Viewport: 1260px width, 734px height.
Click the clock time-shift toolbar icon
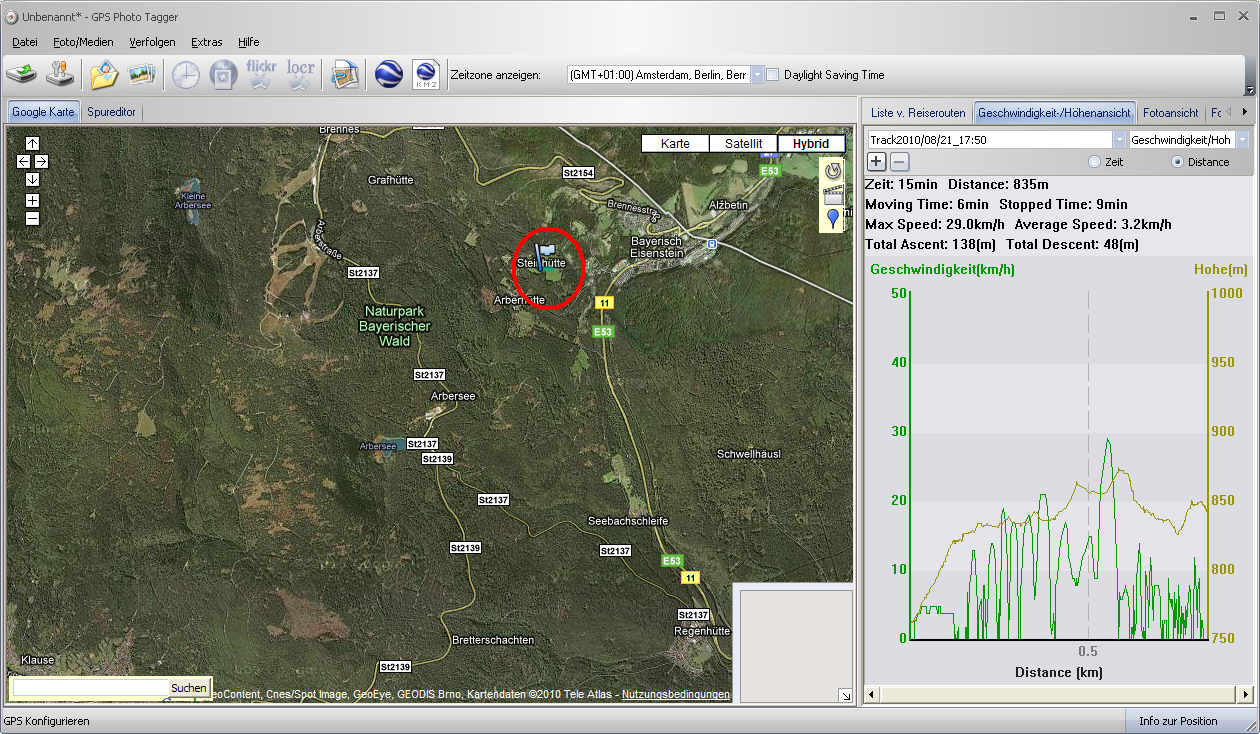186,74
